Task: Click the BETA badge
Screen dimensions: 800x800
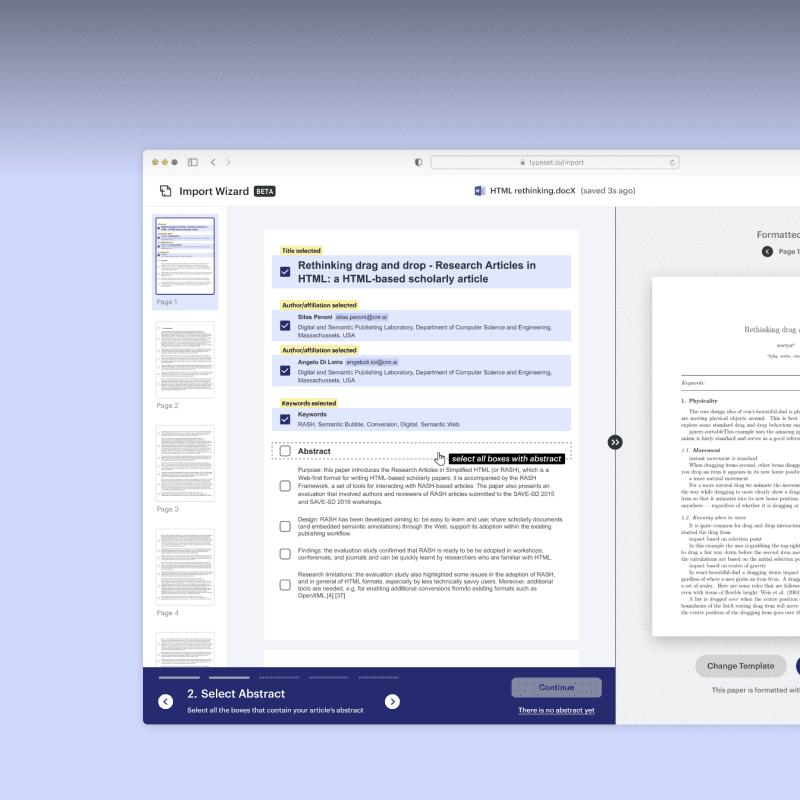Action: pos(265,191)
